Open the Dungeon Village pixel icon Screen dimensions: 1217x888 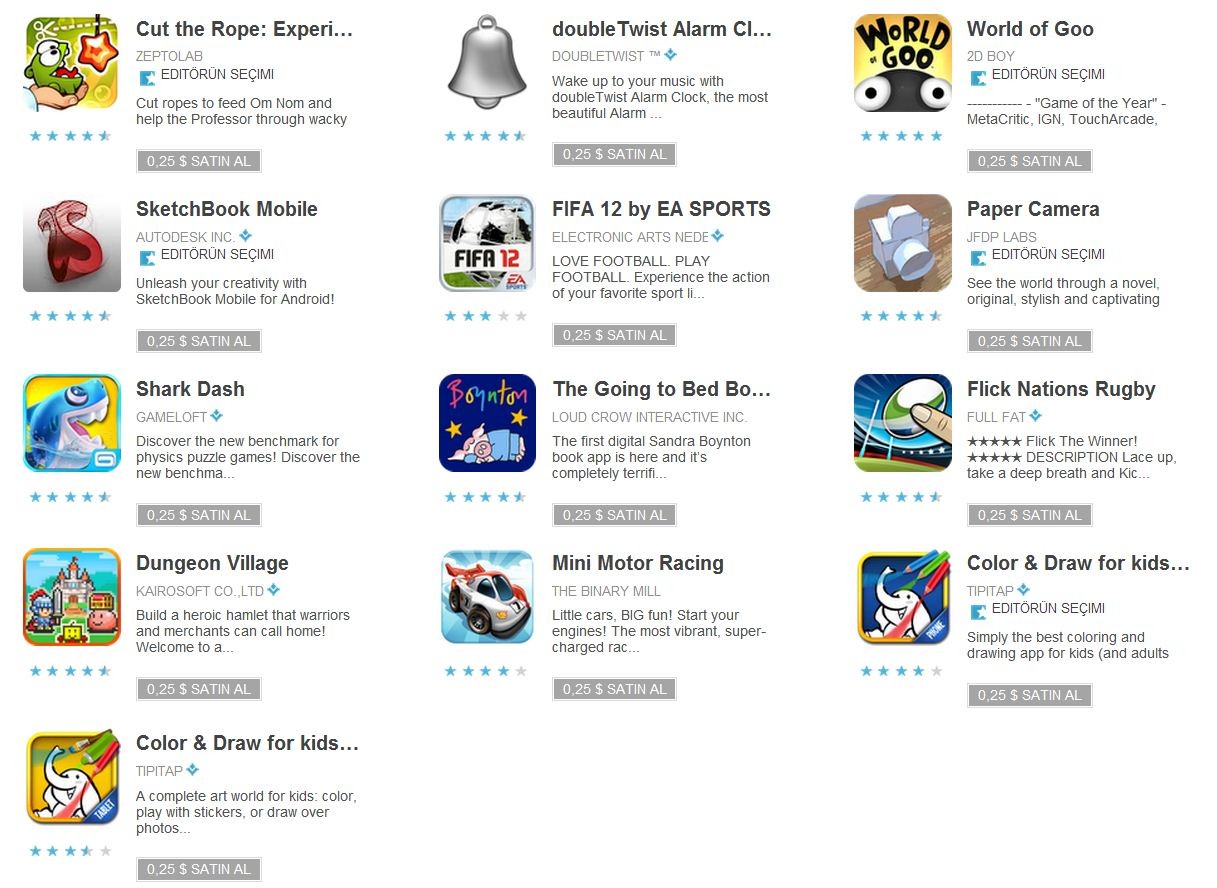(x=72, y=597)
